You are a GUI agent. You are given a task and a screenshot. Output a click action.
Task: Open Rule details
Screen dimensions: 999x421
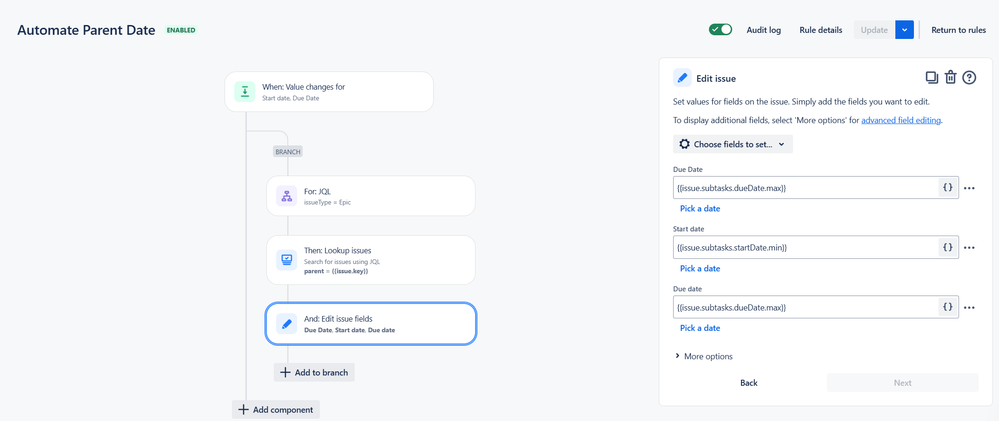(821, 30)
